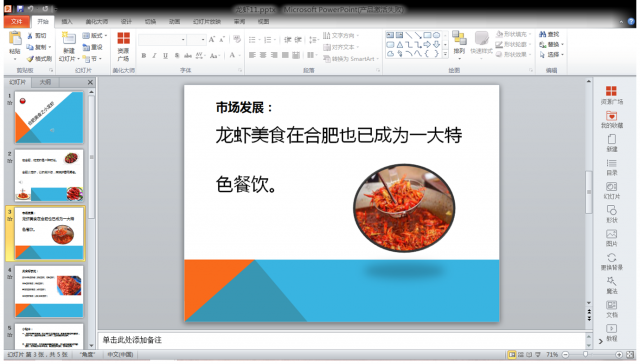Switch to the Animations ribbon tab
Viewport: 640px width, 364px height.
coord(174,22)
